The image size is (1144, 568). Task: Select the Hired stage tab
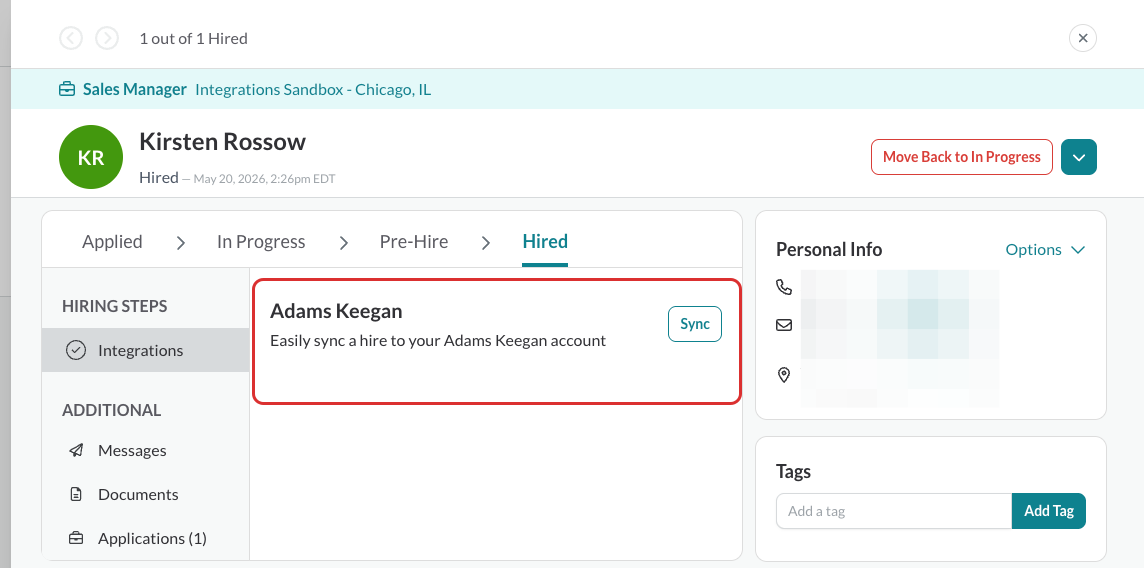tap(545, 241)
